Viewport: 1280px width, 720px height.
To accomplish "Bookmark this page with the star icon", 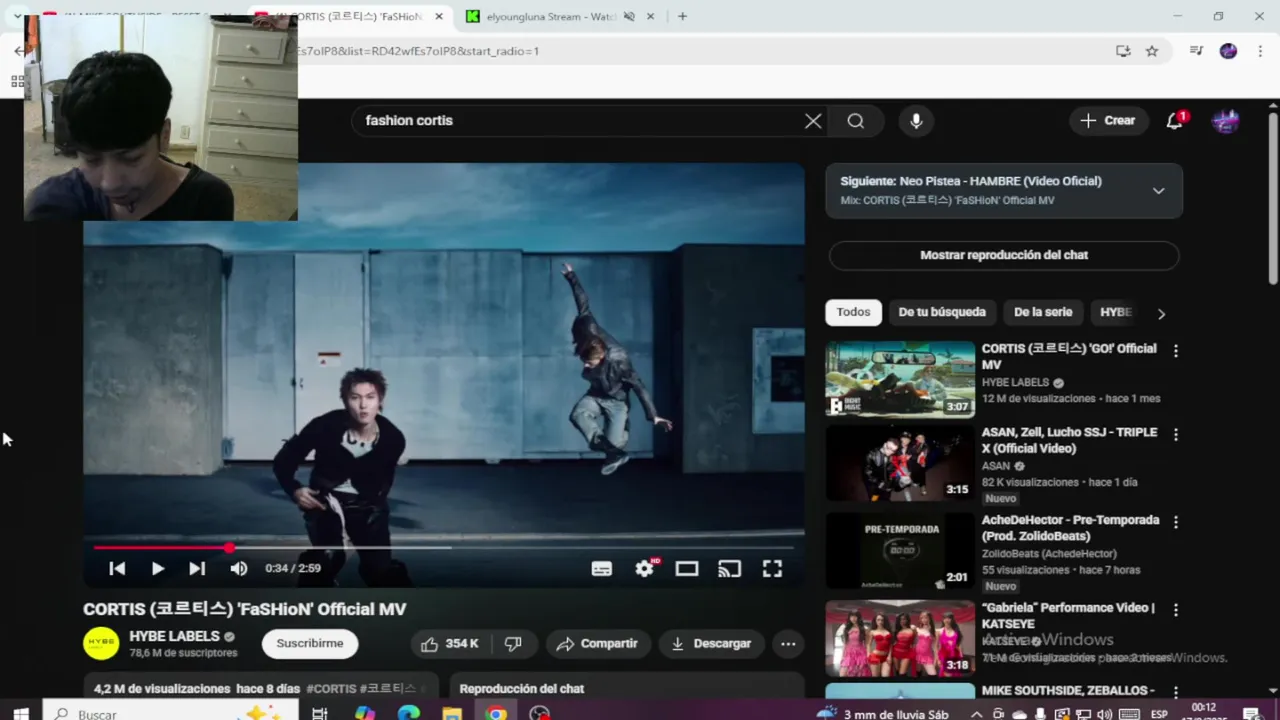I will click(x=1152, y=51).
